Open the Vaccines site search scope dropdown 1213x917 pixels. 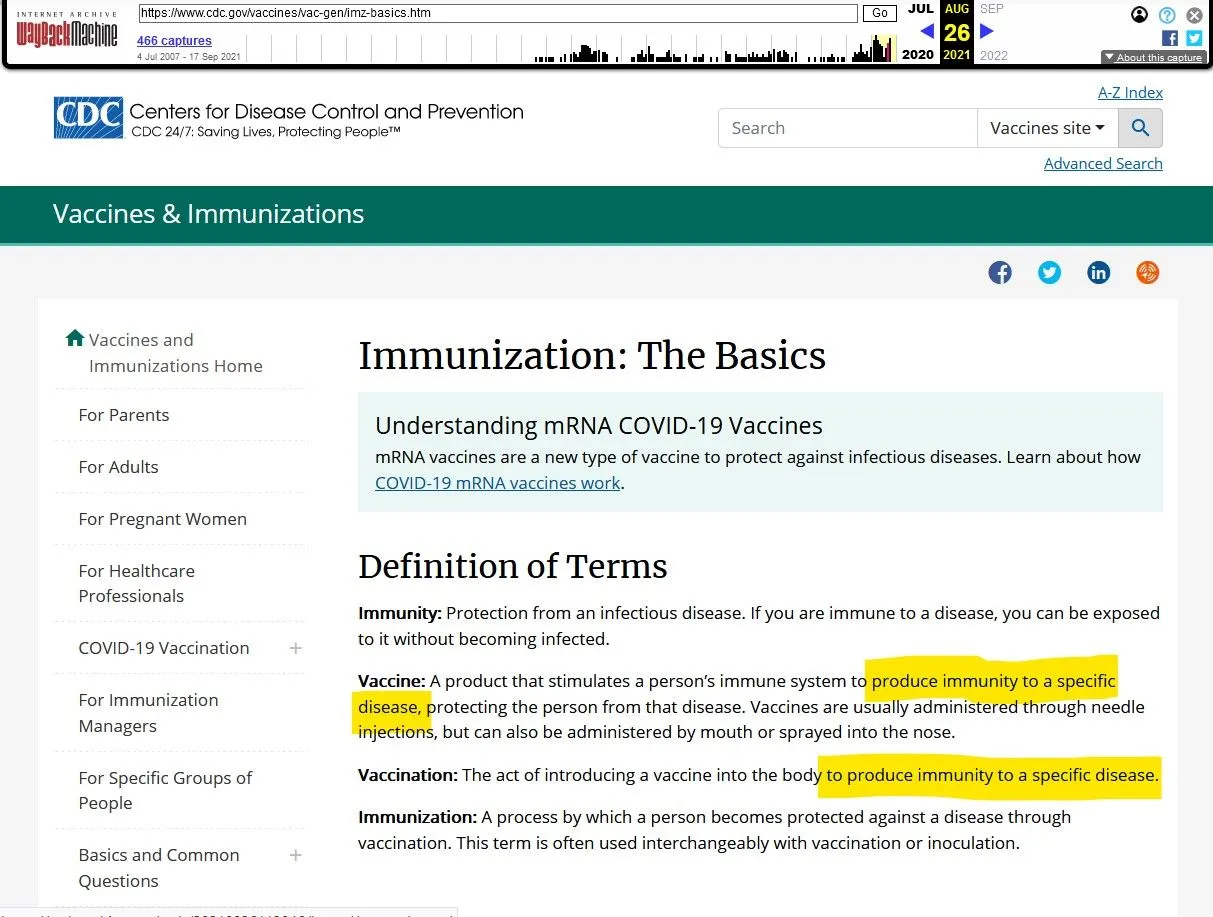coord(1047,127)
